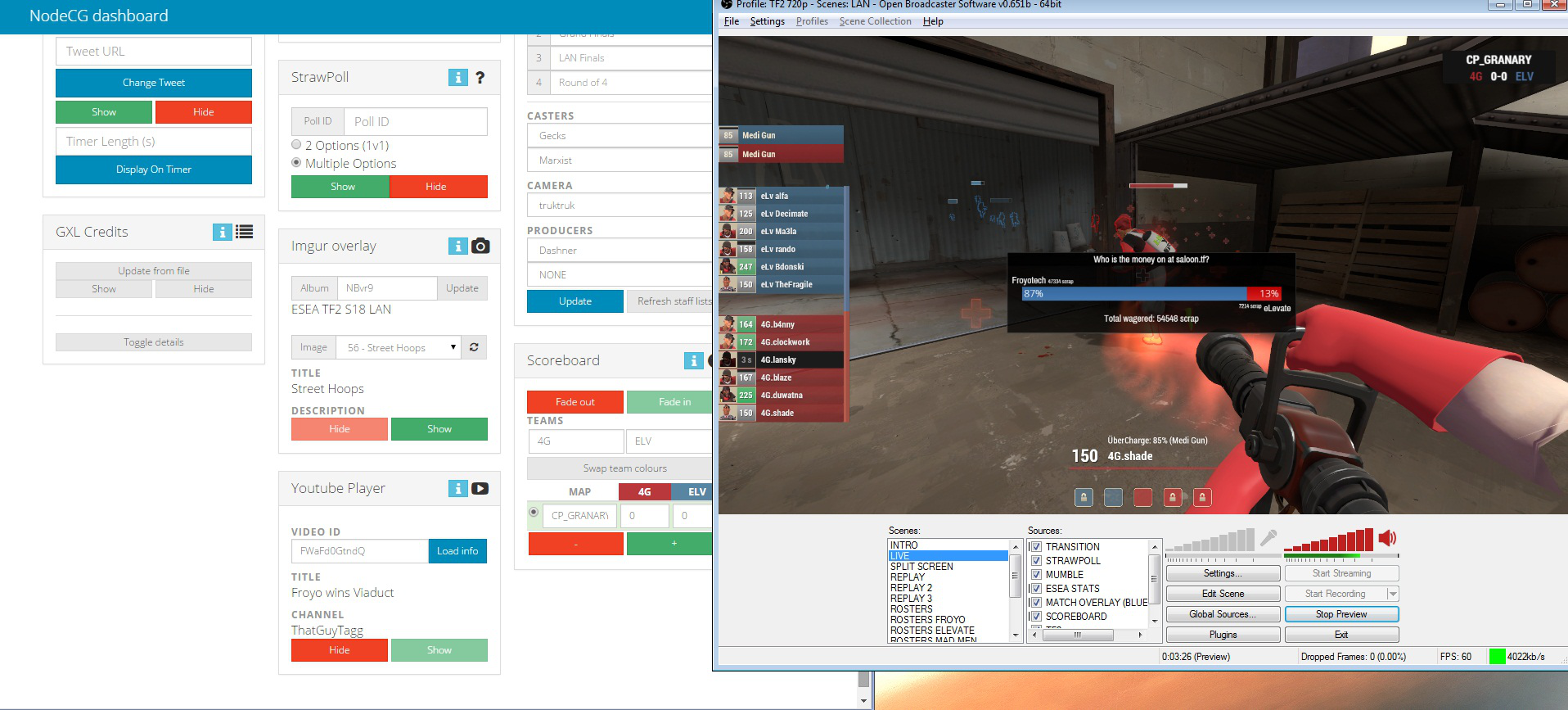Screen dimensions: 1568x710
Task: Click the red minus score button
Action: [575, 544]
